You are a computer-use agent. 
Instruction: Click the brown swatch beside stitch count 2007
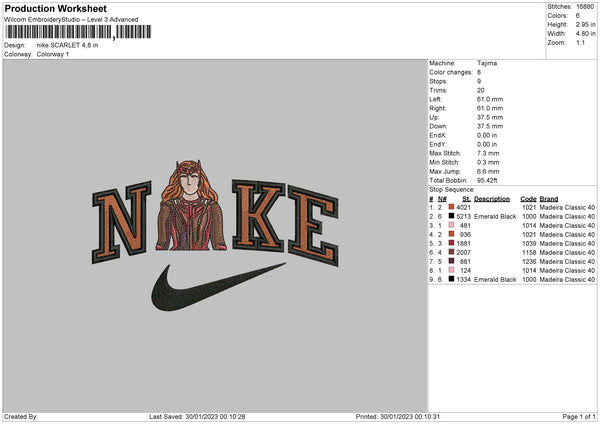coord(452,252)
